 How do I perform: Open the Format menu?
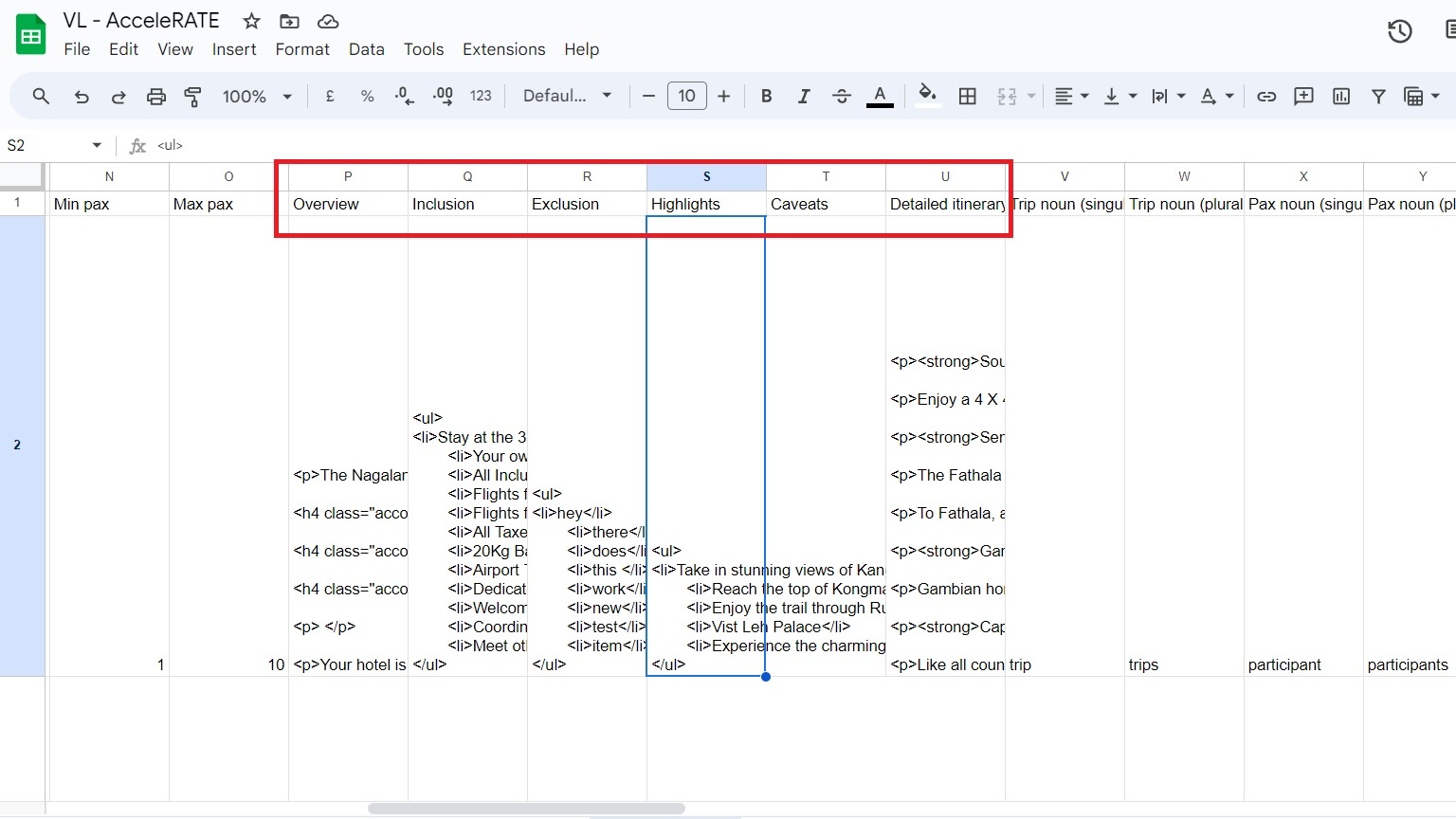302,49
